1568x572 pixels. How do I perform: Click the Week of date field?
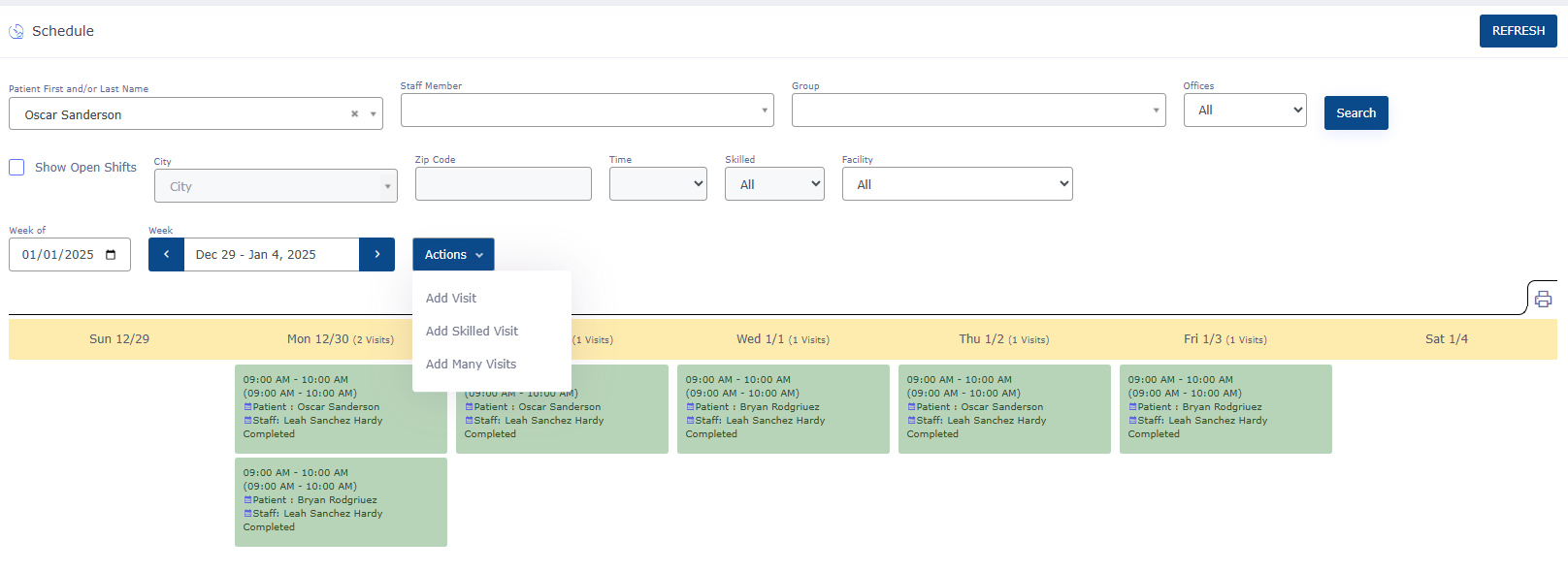69,254
